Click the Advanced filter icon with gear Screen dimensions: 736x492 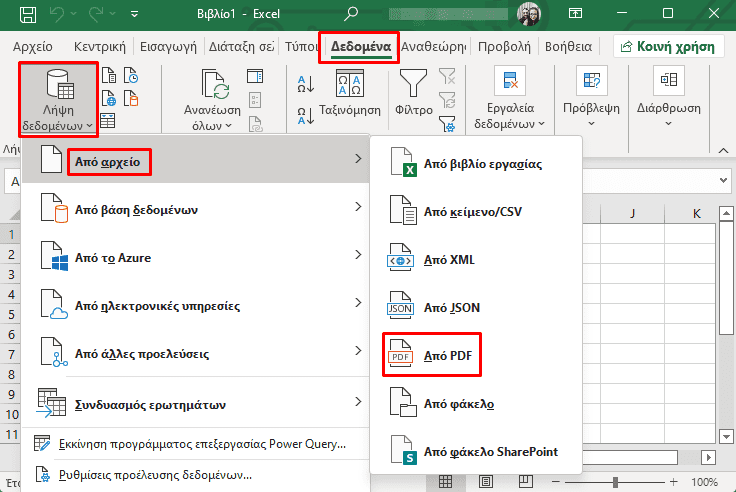[447, 124]
